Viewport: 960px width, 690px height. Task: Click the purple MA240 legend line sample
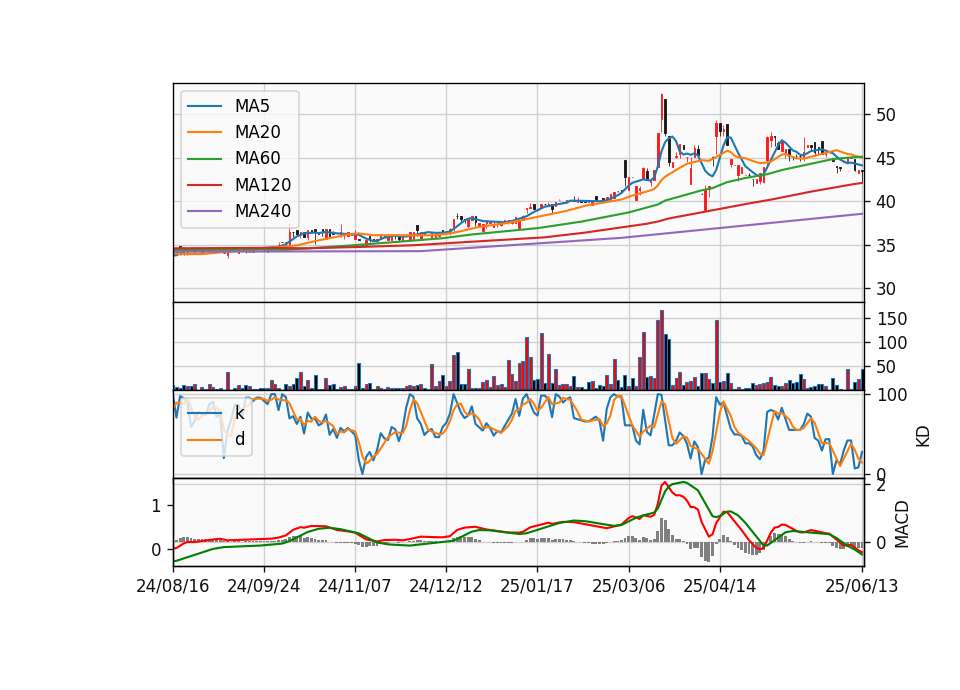click(x=204, y=211)
